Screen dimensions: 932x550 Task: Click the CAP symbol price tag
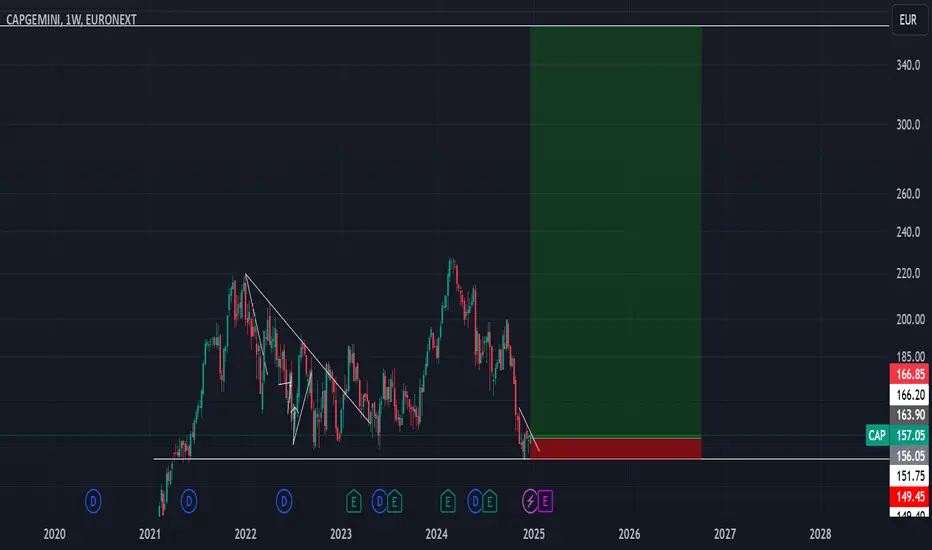(877, 435)
